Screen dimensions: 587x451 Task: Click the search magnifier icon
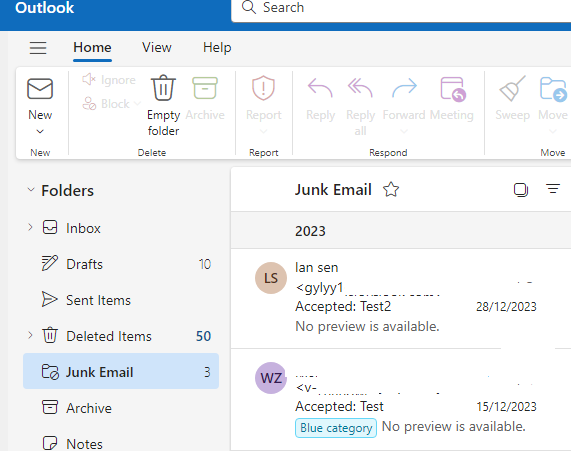(x=249, y=7)
